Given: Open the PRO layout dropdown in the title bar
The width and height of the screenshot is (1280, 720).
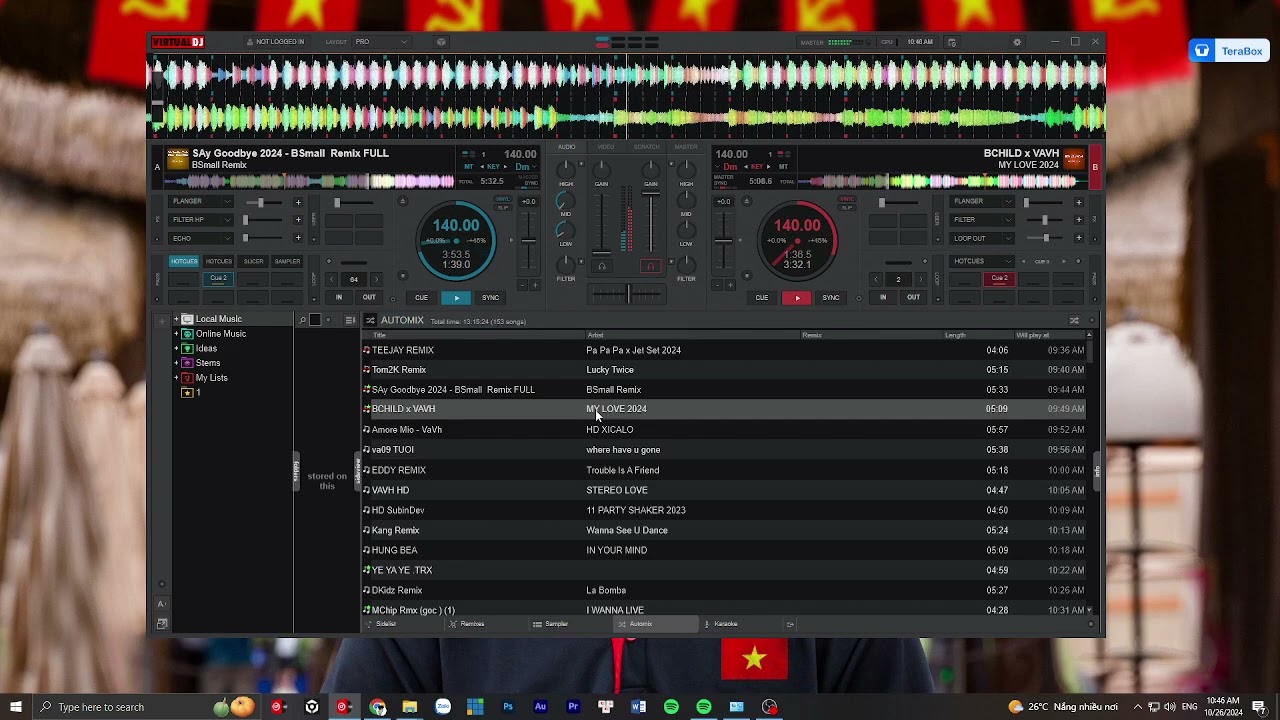Looking at the screenshot, I should point(381,42).
